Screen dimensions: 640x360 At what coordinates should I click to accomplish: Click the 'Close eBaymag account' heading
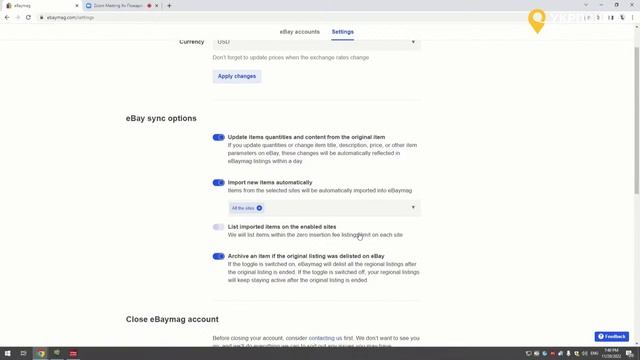coord(172,319)
